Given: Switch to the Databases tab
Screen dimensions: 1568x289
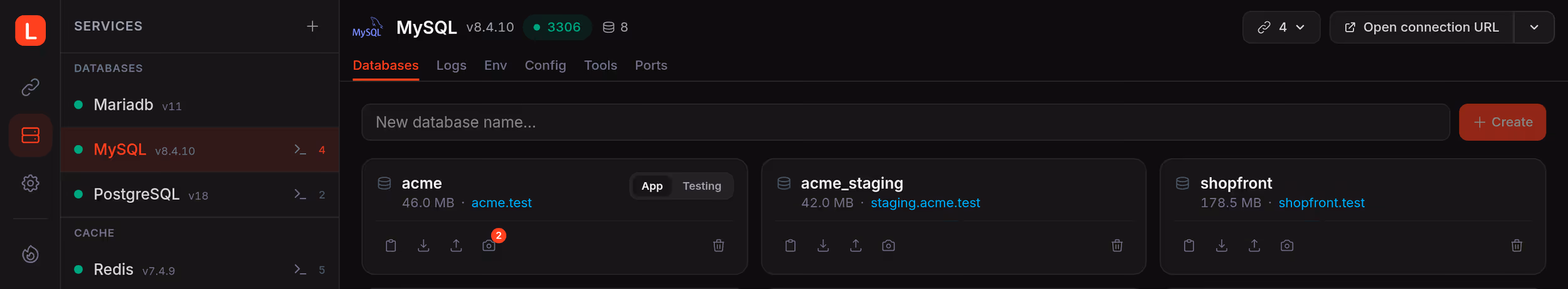Looking at the screenshot, I should tap(386, 65).
